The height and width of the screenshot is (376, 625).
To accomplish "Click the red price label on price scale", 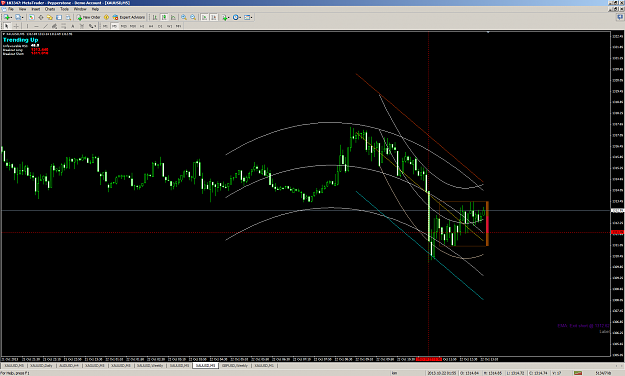I will (x=617, y=232).
